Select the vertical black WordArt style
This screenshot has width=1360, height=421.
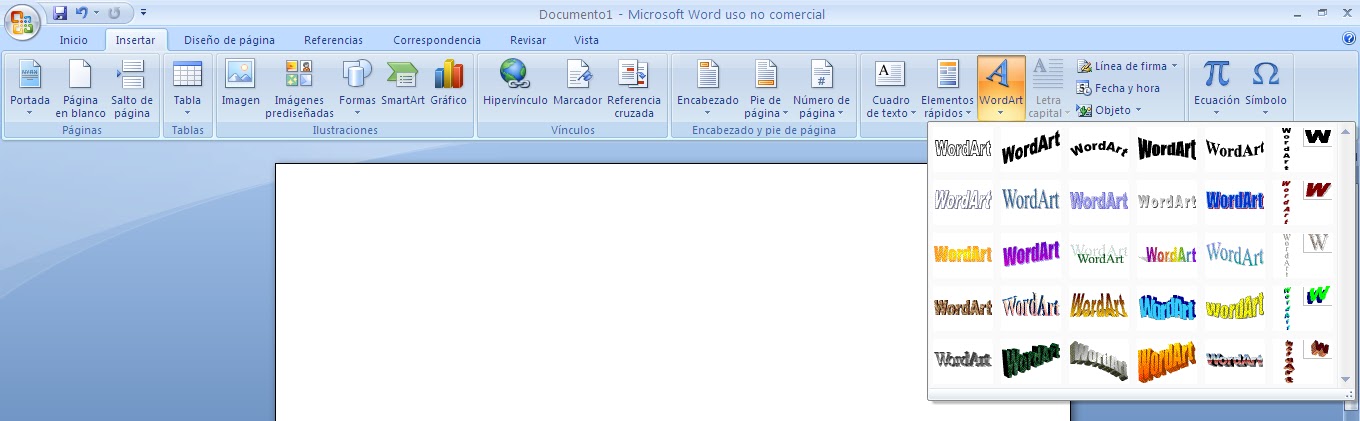click(1287, 149)
